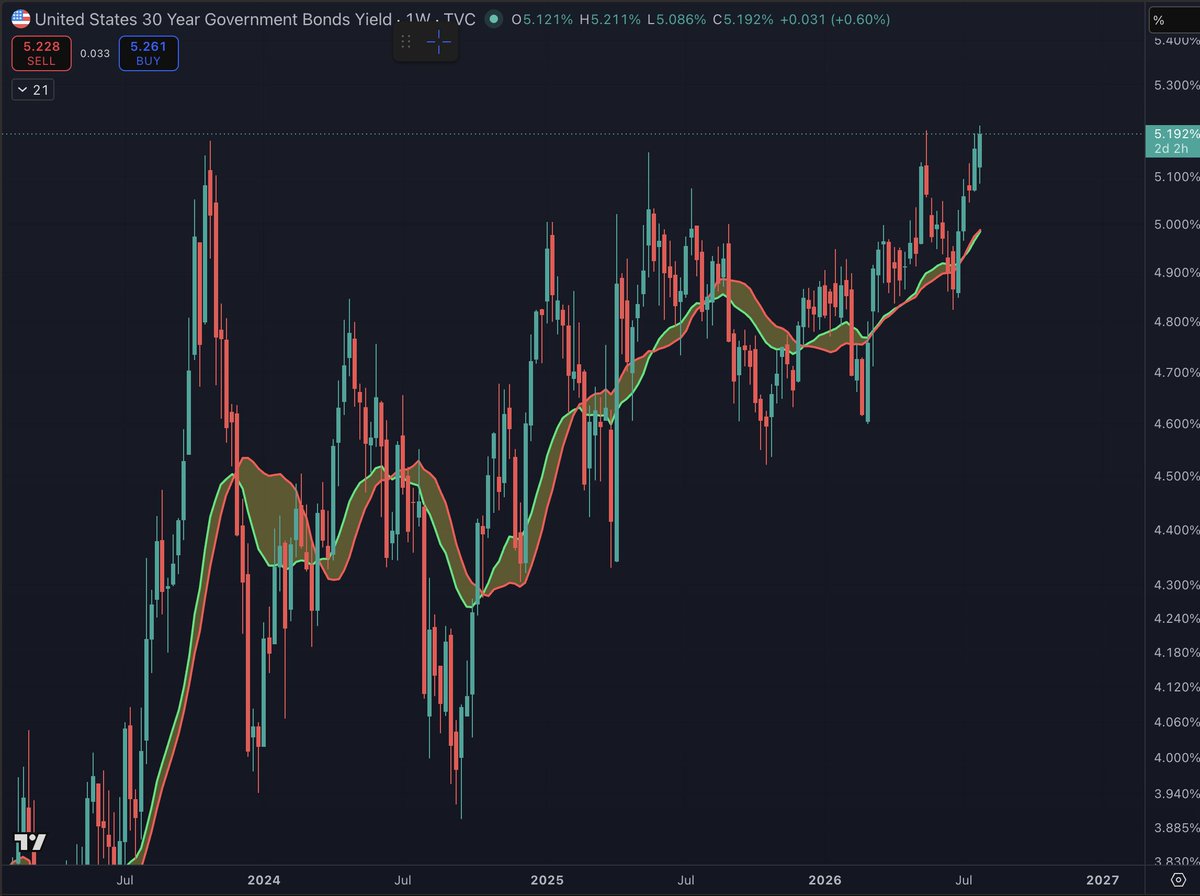
Task: Click the 4.000% price axis label
Action: point(1175,757)
